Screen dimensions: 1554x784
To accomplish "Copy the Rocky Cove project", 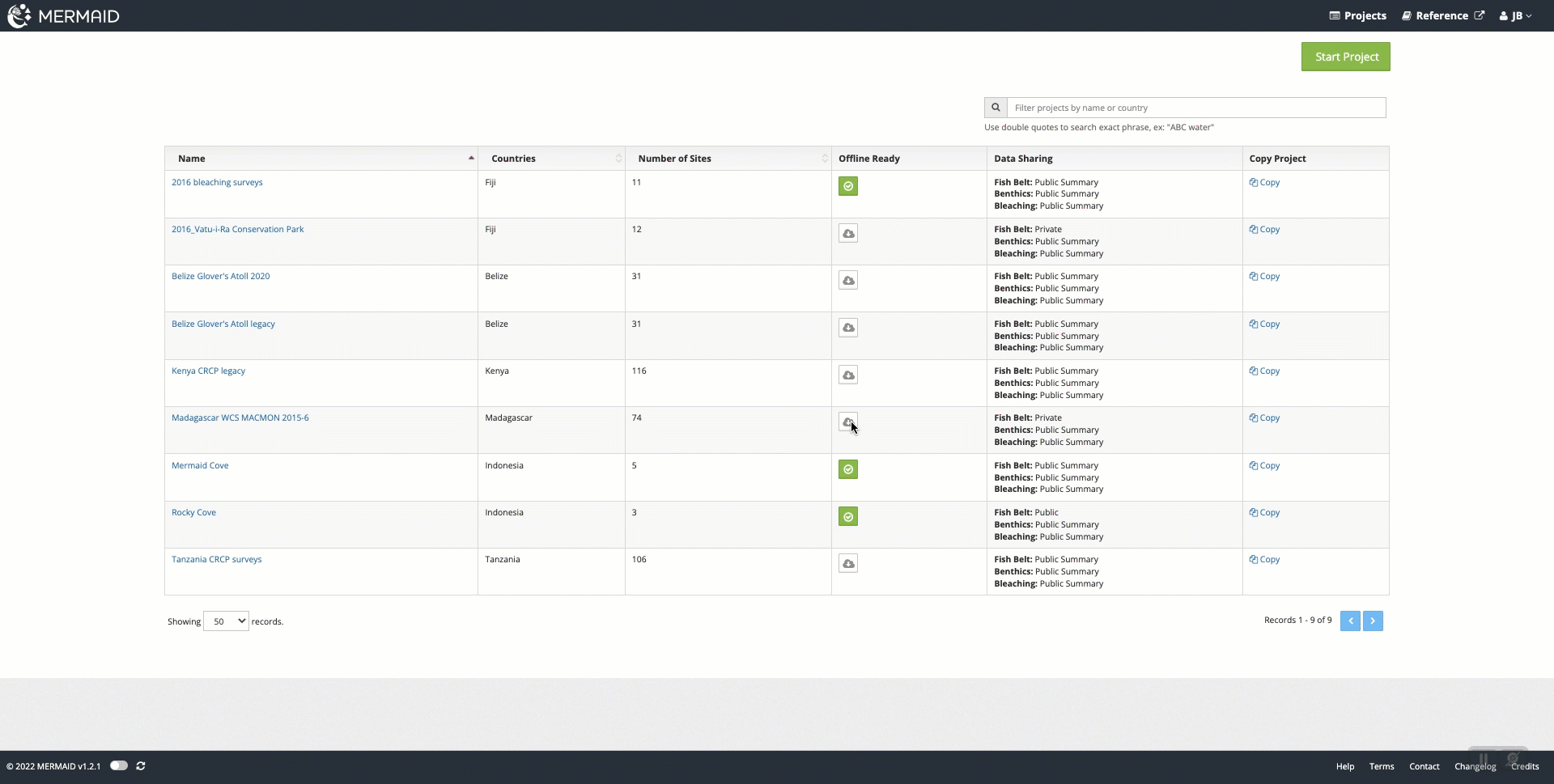I will (1264, 513).
